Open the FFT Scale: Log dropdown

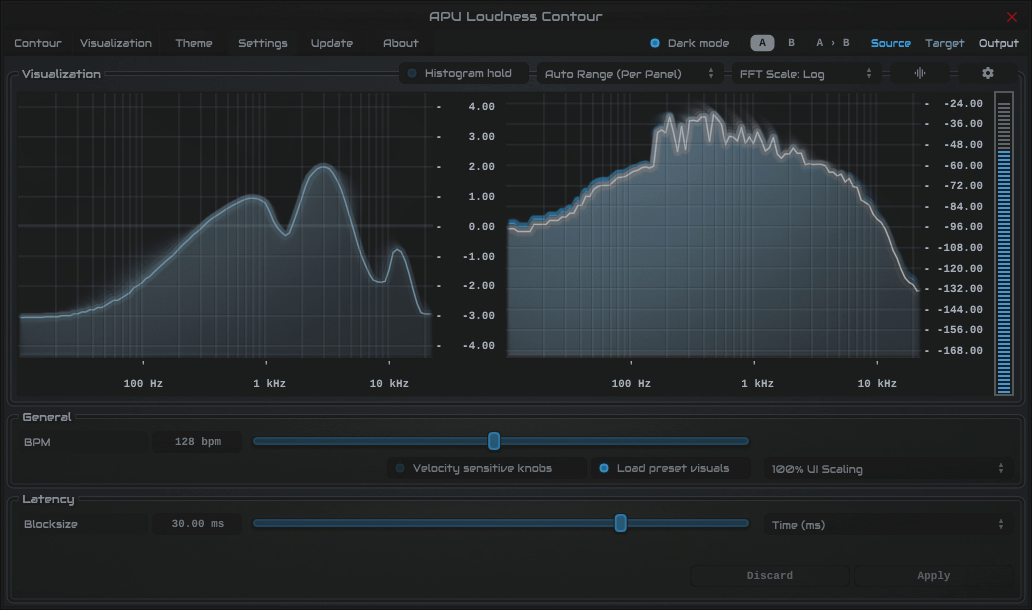coord(806,74)
